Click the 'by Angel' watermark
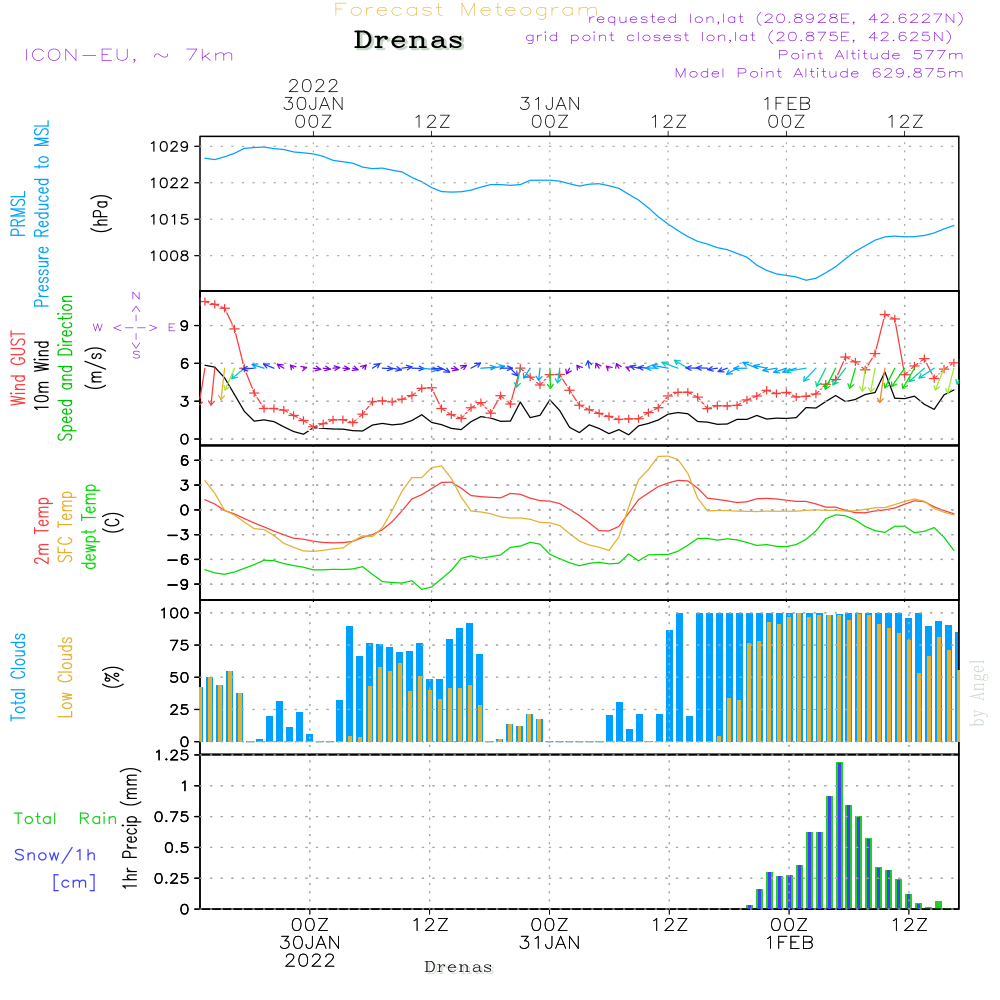 click(x=978, y=693)
